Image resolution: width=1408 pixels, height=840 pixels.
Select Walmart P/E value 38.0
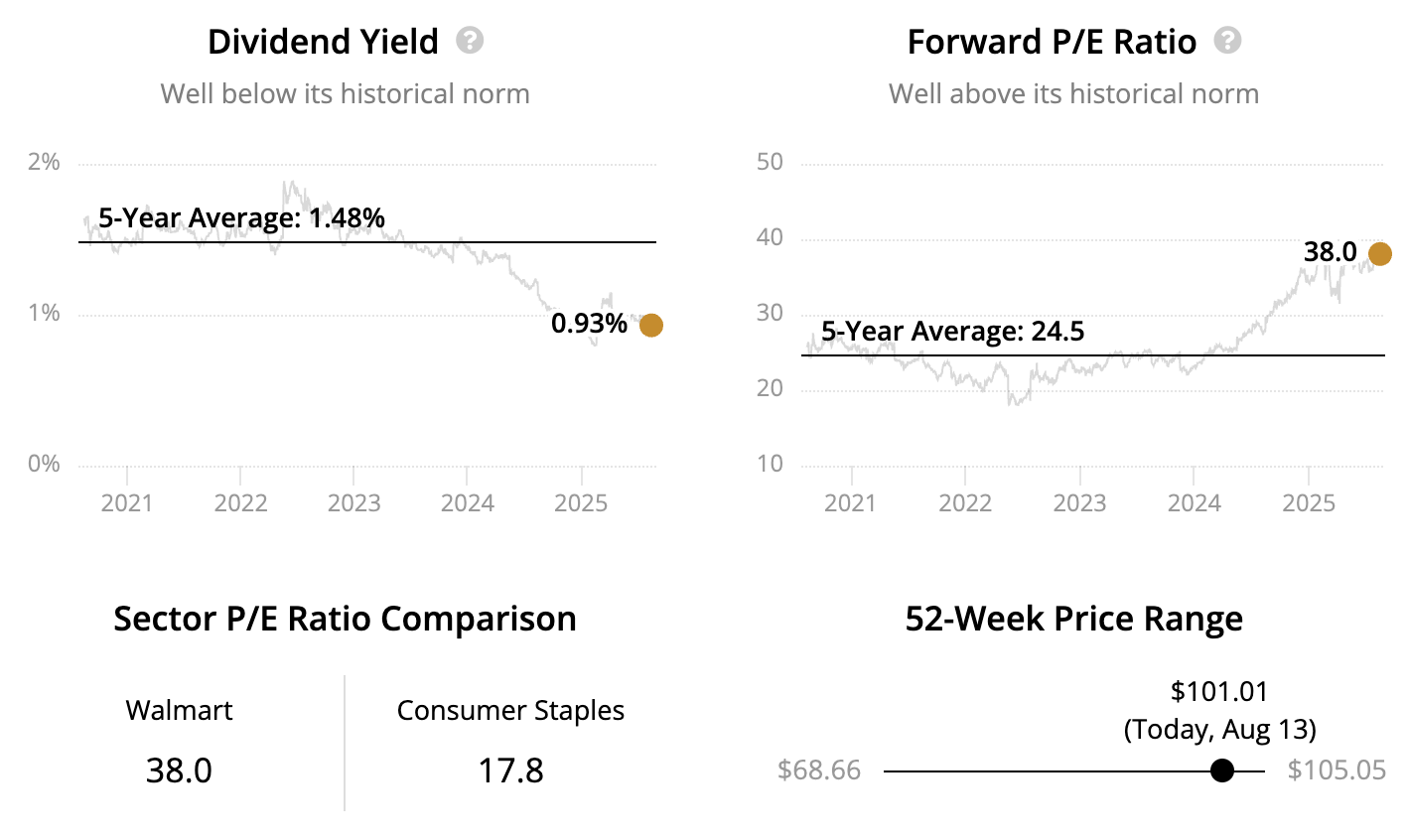tap(179, 770)
